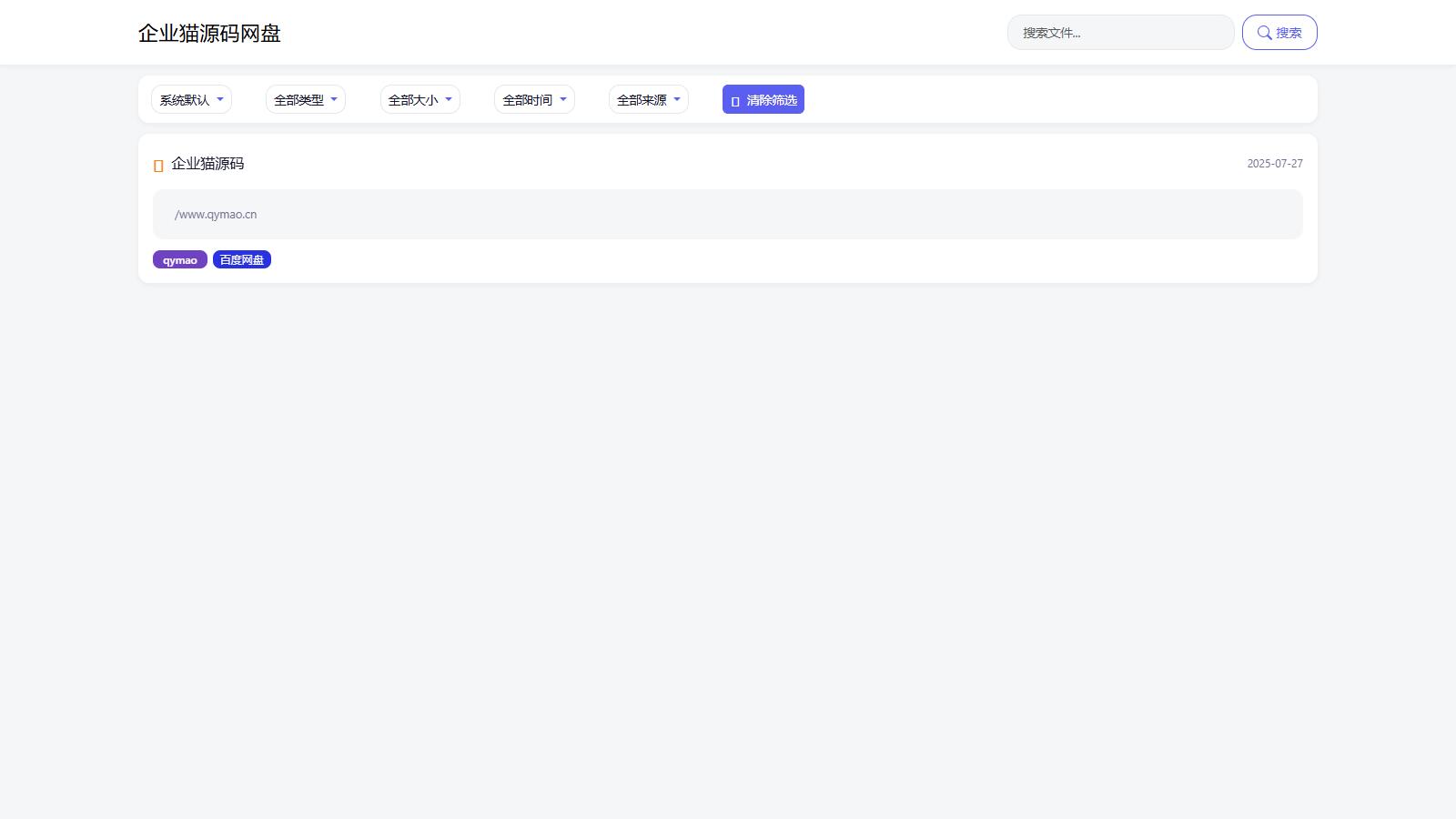Image resolution: width=1456 pixels, height=819 pixels.
Task: Open the 全部来源 source dropdown
Action: pyautogui.click(x=648, y=100)
